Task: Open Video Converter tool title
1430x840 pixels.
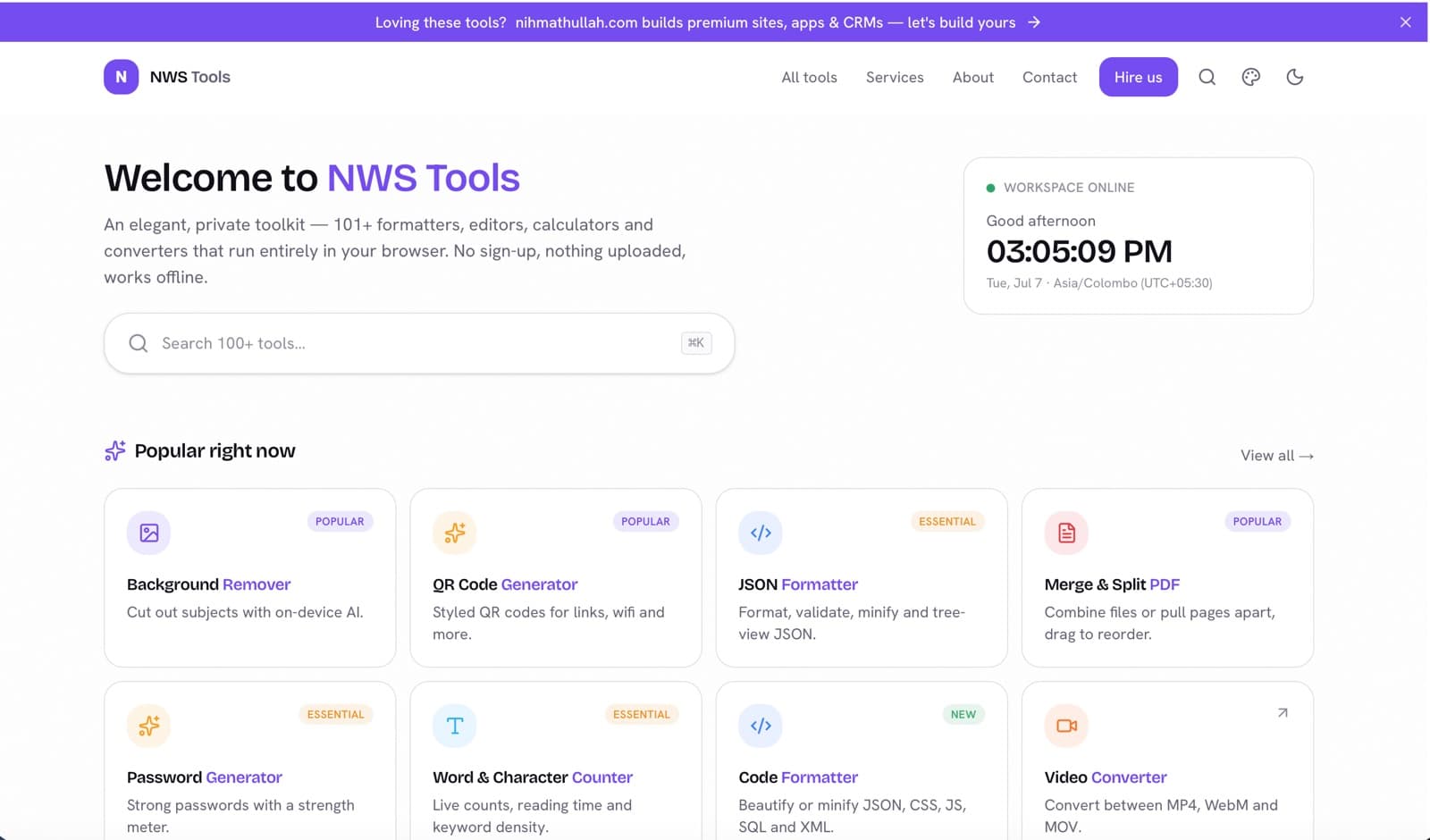Action: click(1106, 777)
